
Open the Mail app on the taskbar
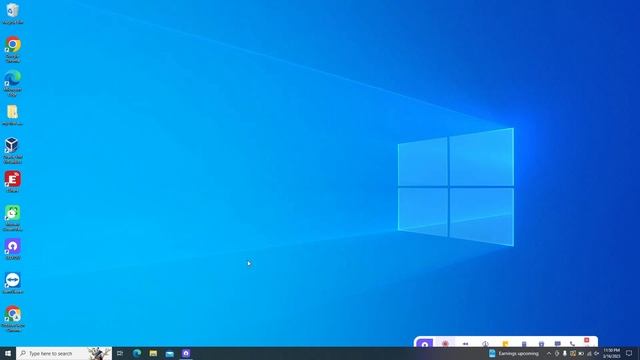[x=169, y=353]
